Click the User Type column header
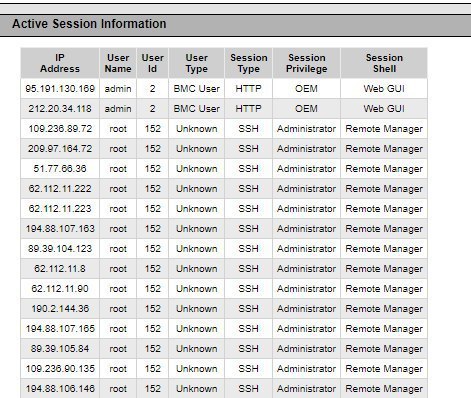This screenshot has height=398, width=471. pyautogui.click(x=197, y=63)
